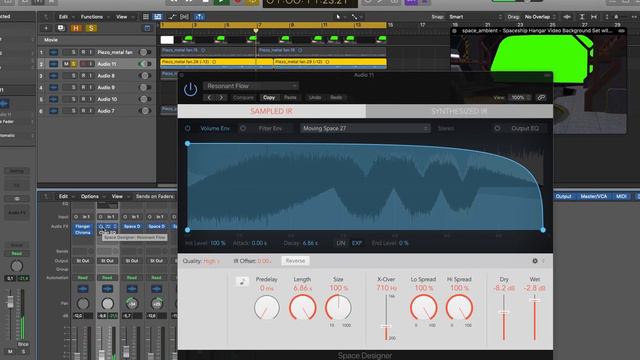Click the Wet level slider
Screen dimensions: 640x360
pos(535,300)
